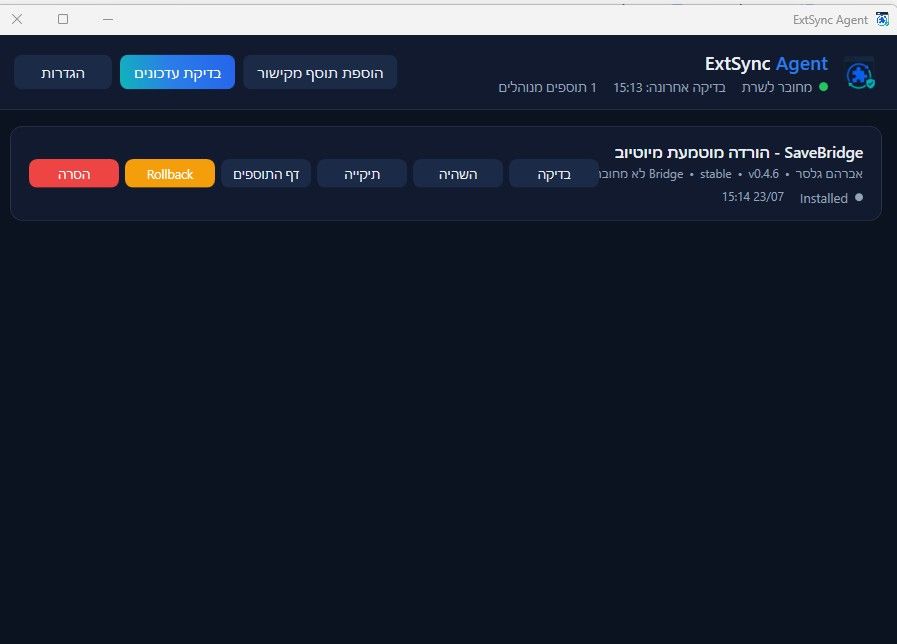This screenshot has height=644, width=897.
Task: Remove SaveBridge with the red הסרה button
Action: coord(74,174)
